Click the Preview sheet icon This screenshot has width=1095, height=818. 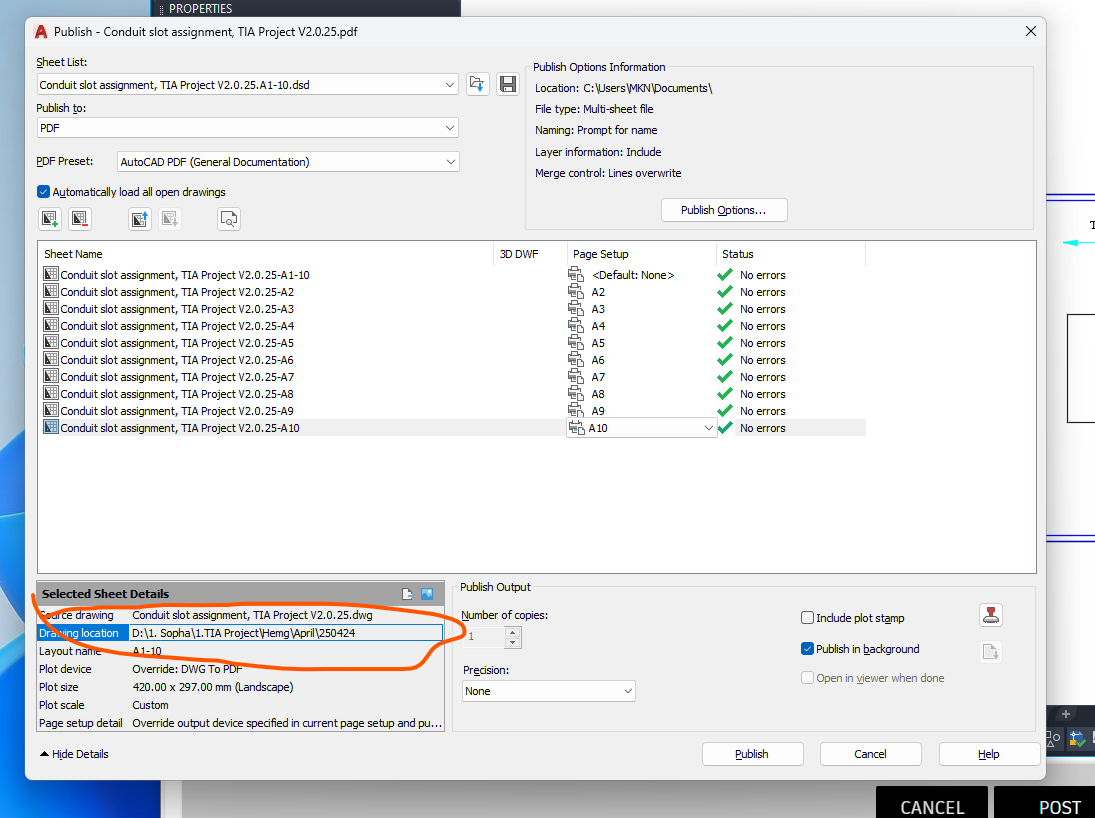tap(229, 219)
